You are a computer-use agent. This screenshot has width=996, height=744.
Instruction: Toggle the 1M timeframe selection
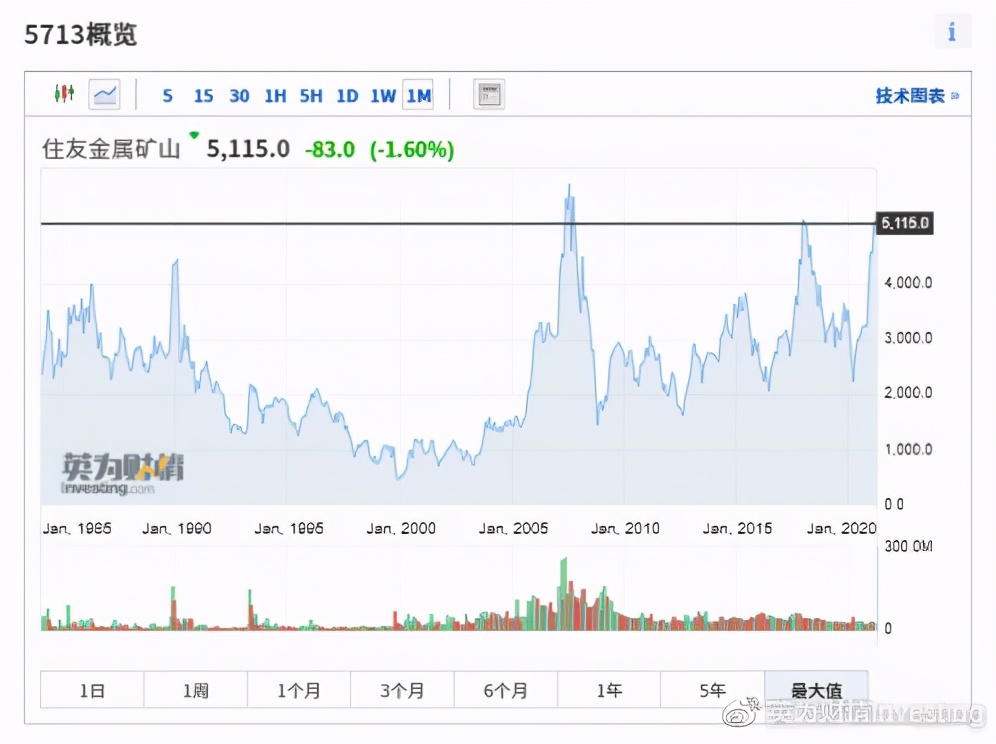click(418, 96)
